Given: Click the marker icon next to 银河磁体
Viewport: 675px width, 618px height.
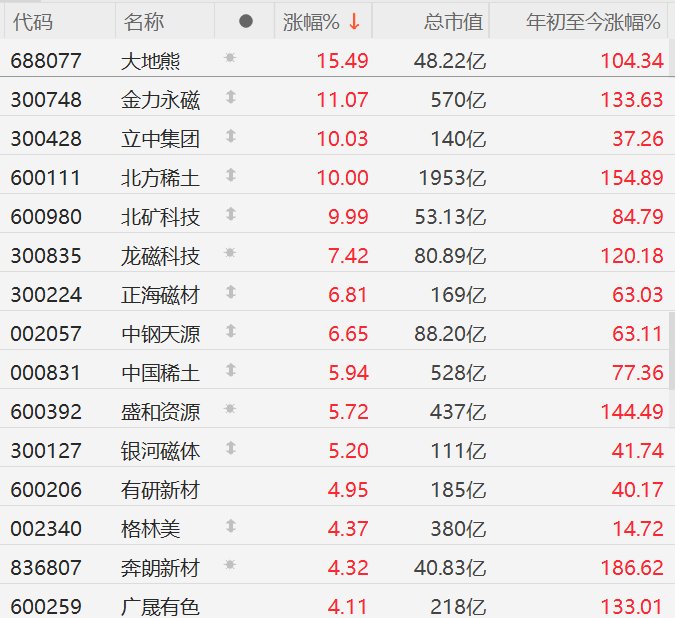Looking at the screenshot, I should pos(231,448).
